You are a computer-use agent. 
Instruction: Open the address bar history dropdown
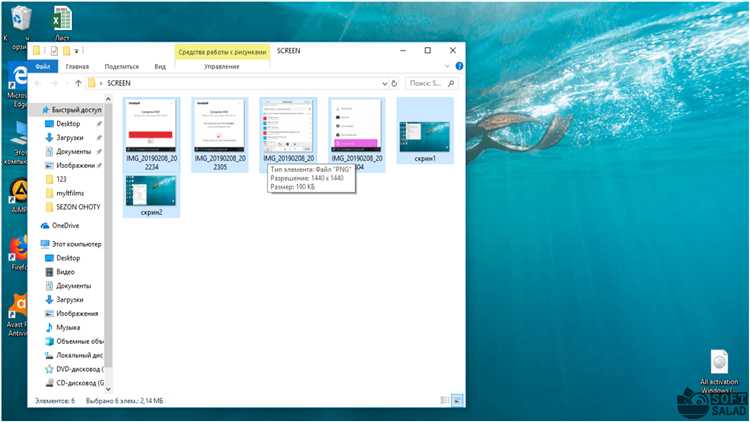click(383, 83)
